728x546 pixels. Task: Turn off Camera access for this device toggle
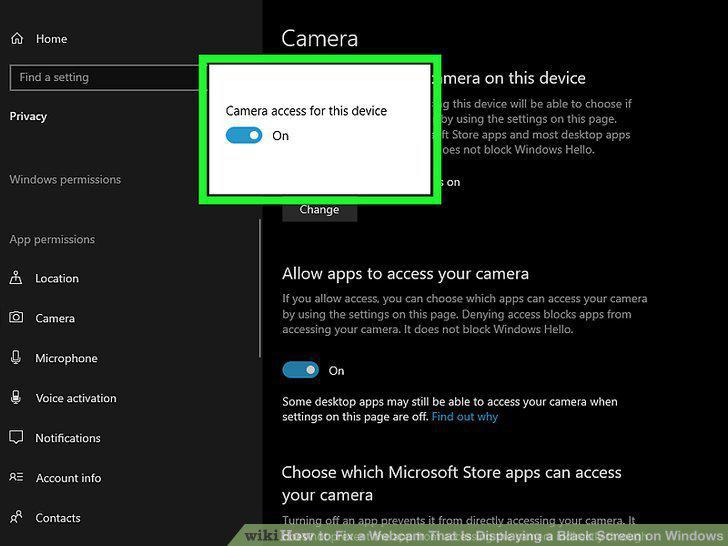[x=244, y=136]
